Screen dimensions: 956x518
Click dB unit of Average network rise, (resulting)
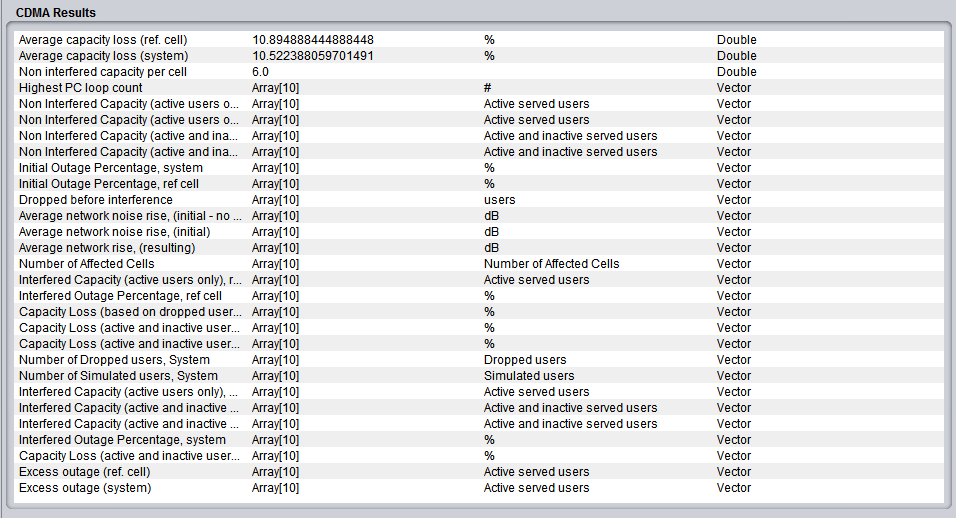click(491, 247)
